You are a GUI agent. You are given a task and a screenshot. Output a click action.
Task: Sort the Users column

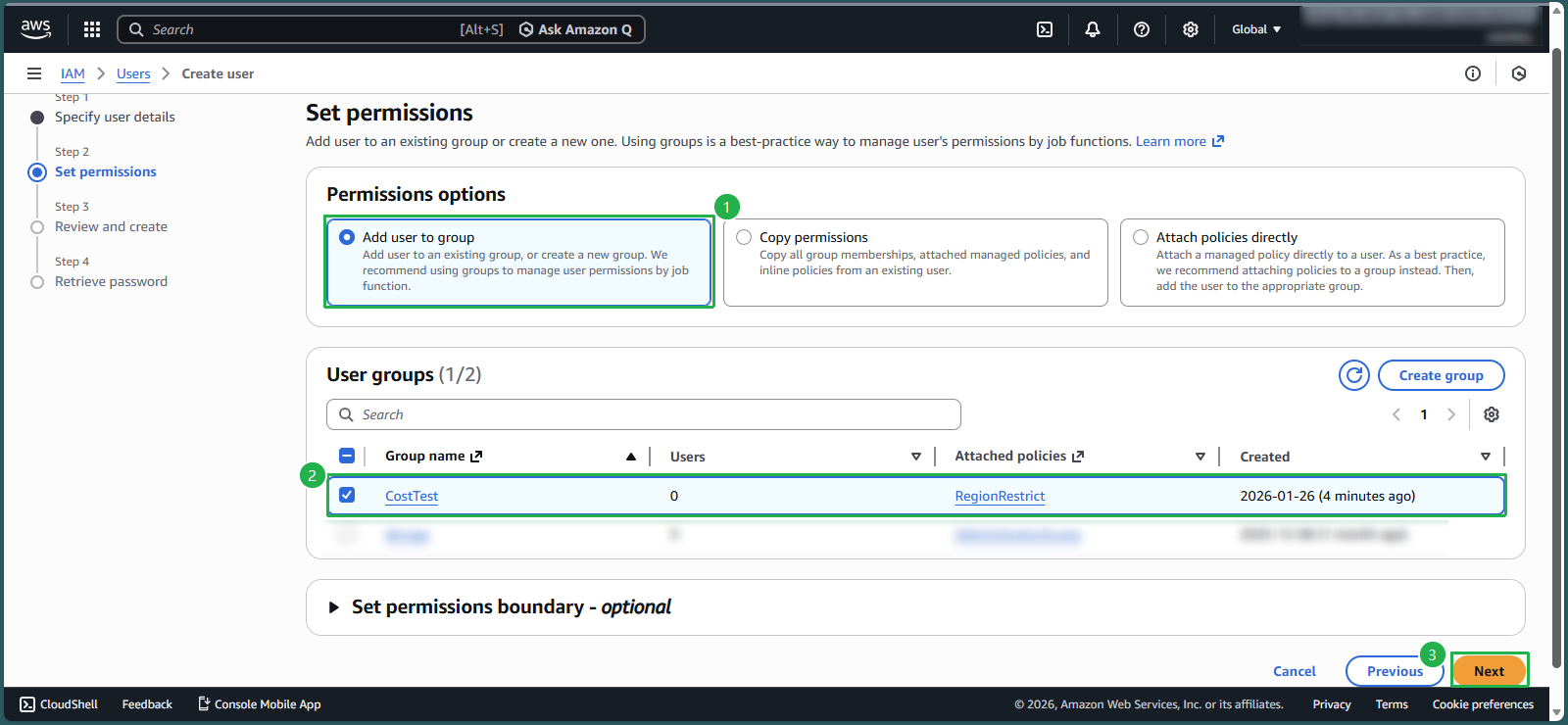click(x=916, y=457)
